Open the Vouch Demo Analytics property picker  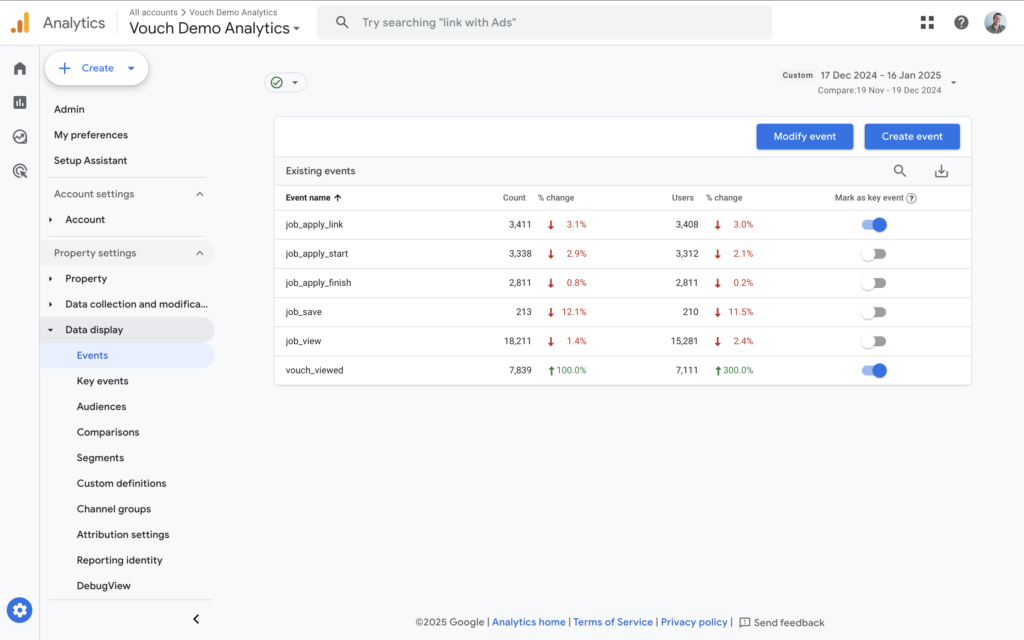tap(214, 28)
